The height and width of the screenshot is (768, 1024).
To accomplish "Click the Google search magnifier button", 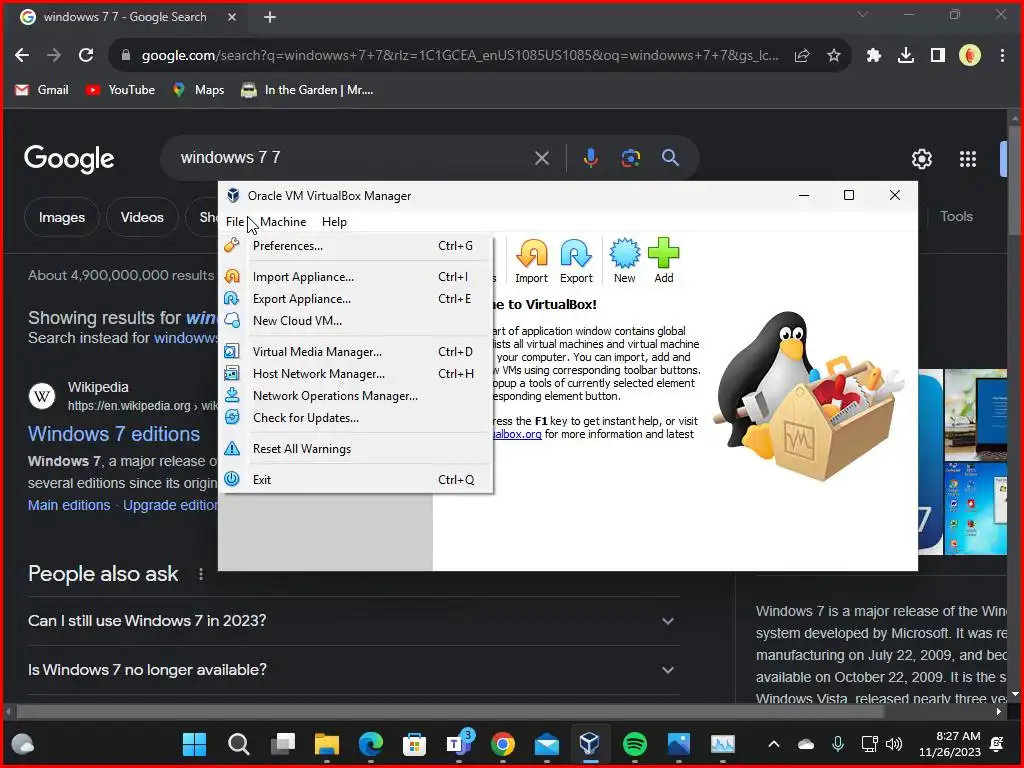I will 670,158.
